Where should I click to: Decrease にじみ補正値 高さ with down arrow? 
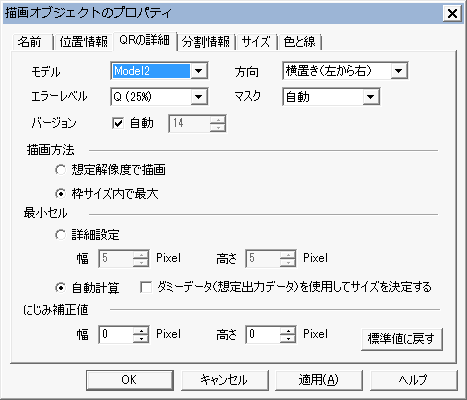288,338
